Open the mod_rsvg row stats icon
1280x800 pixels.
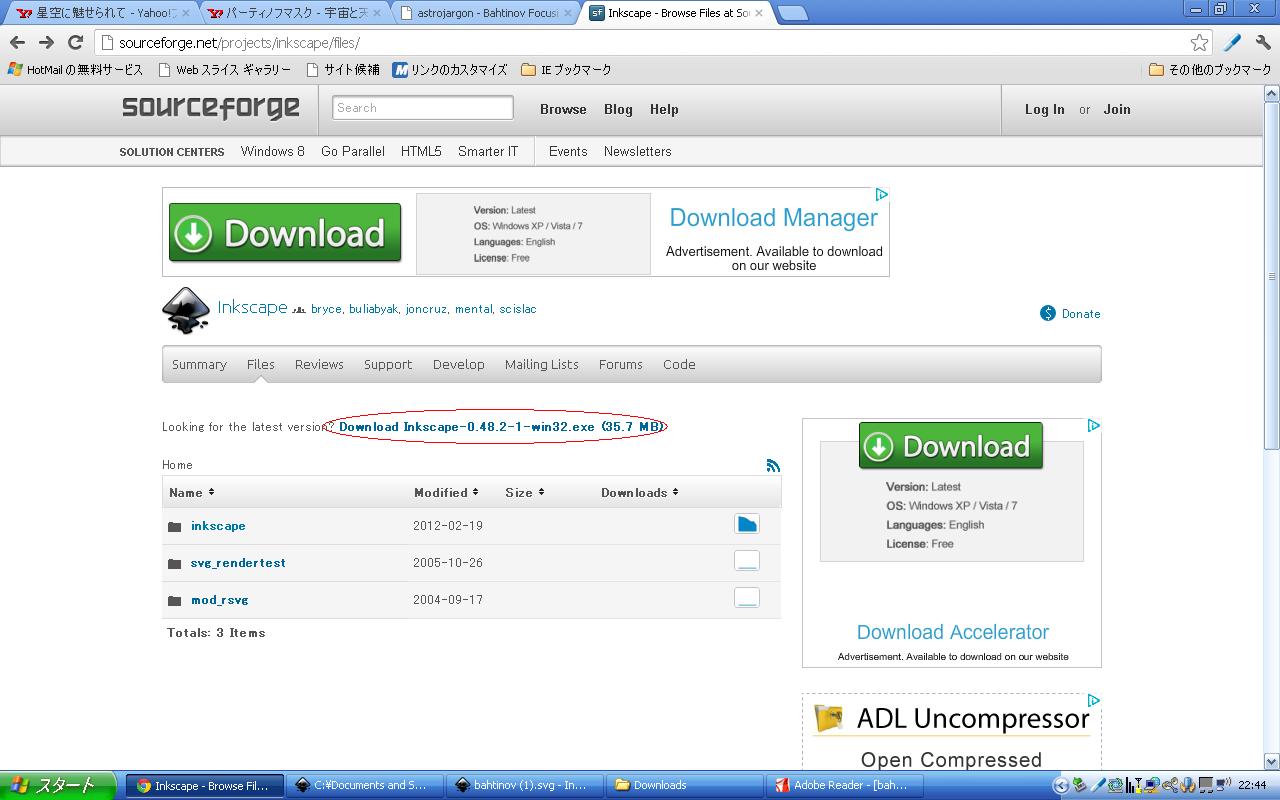(x=747, y=597)
